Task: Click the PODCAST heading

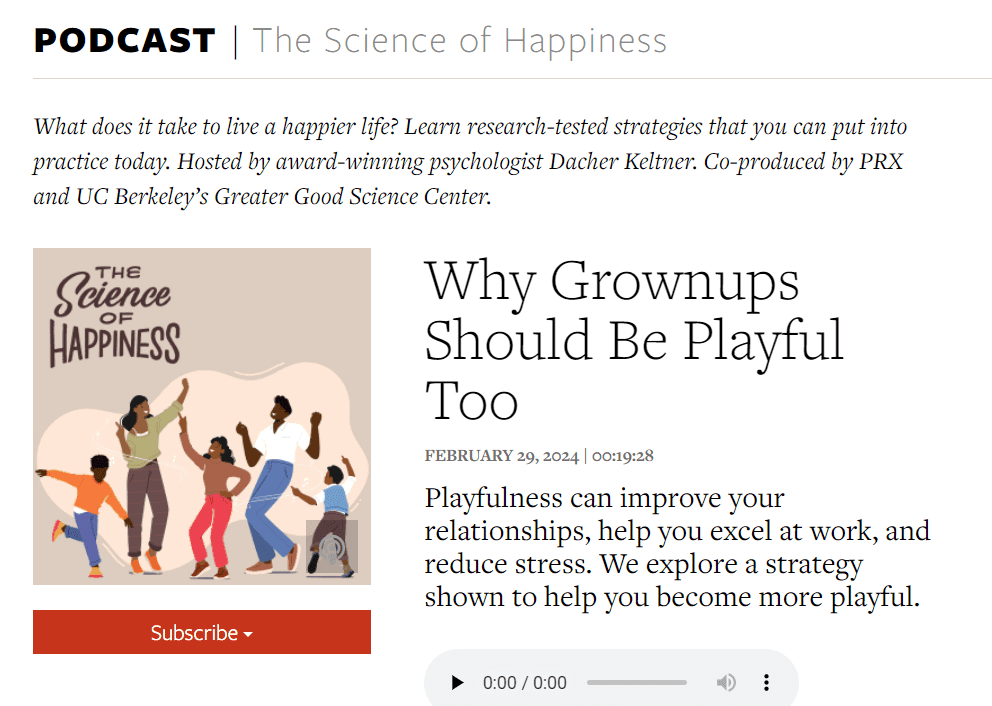Action: click(x=125, y=41)
